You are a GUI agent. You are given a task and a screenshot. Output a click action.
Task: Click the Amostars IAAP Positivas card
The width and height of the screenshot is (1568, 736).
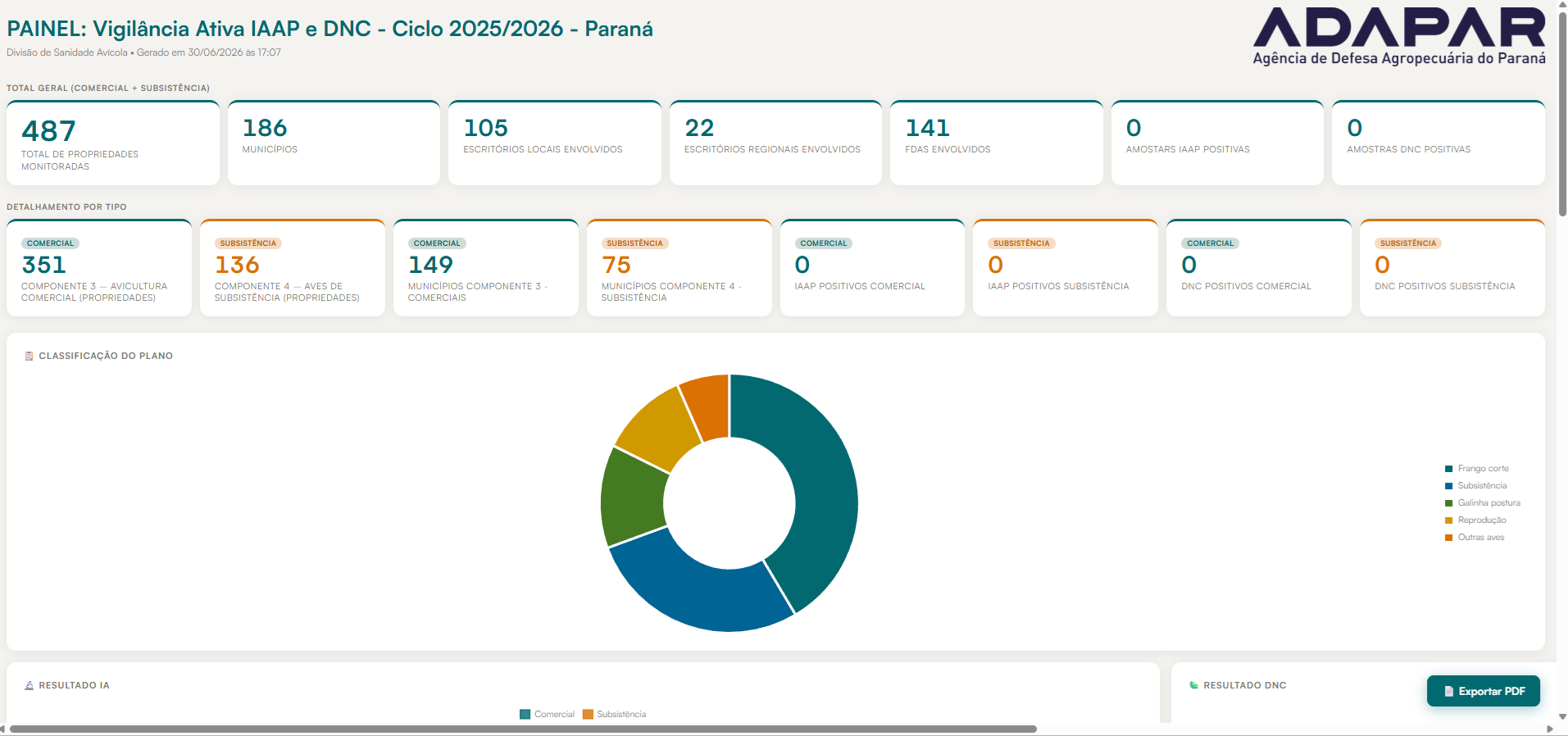[x=1217, y=143]
